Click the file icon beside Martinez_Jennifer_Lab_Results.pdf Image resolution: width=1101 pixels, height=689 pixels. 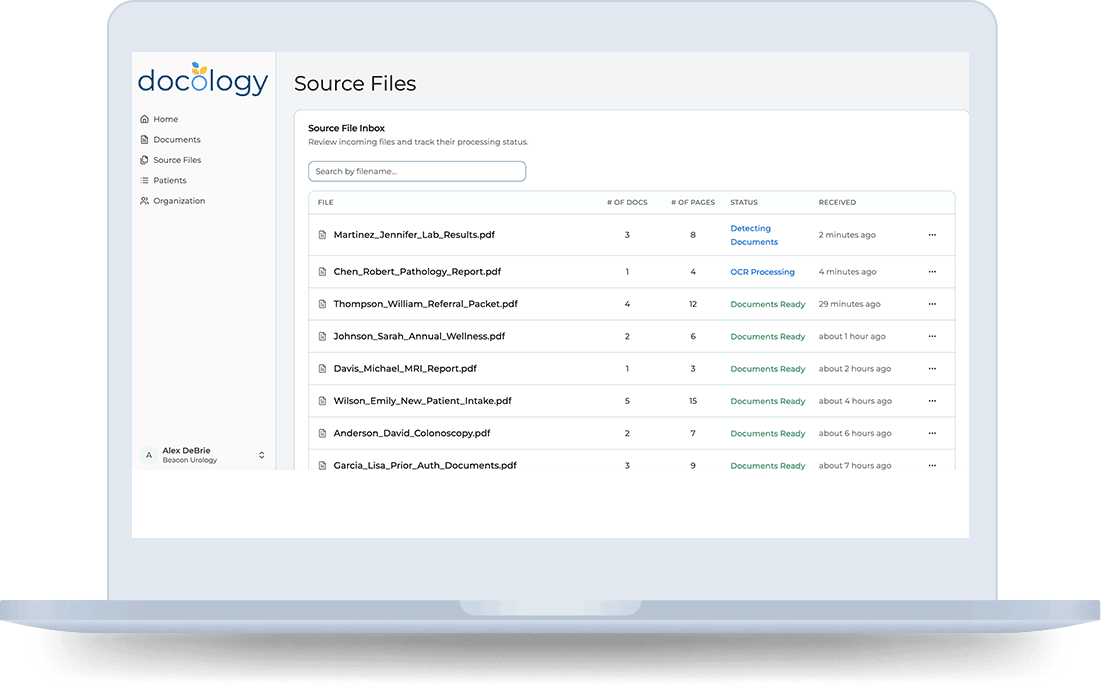coord(321,234)
